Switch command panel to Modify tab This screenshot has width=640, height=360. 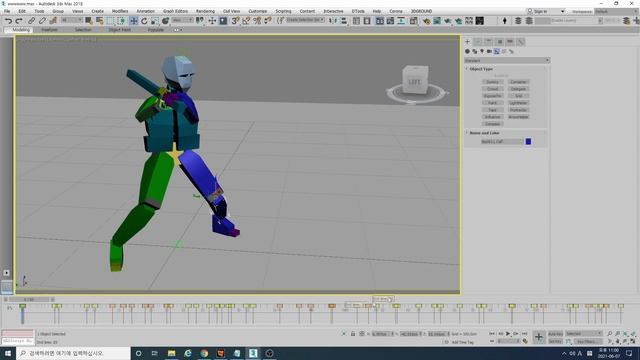tap(478, 42)
